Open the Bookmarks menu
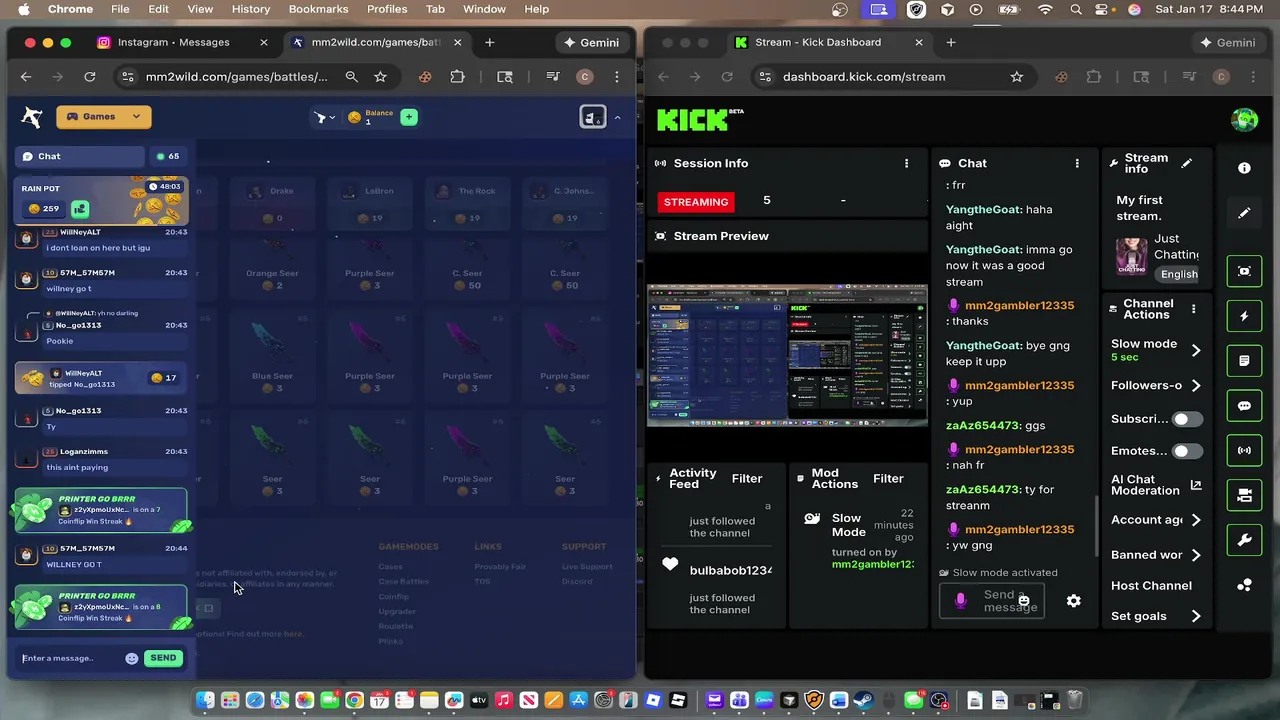1280x720 pixels. click(318, 9)
